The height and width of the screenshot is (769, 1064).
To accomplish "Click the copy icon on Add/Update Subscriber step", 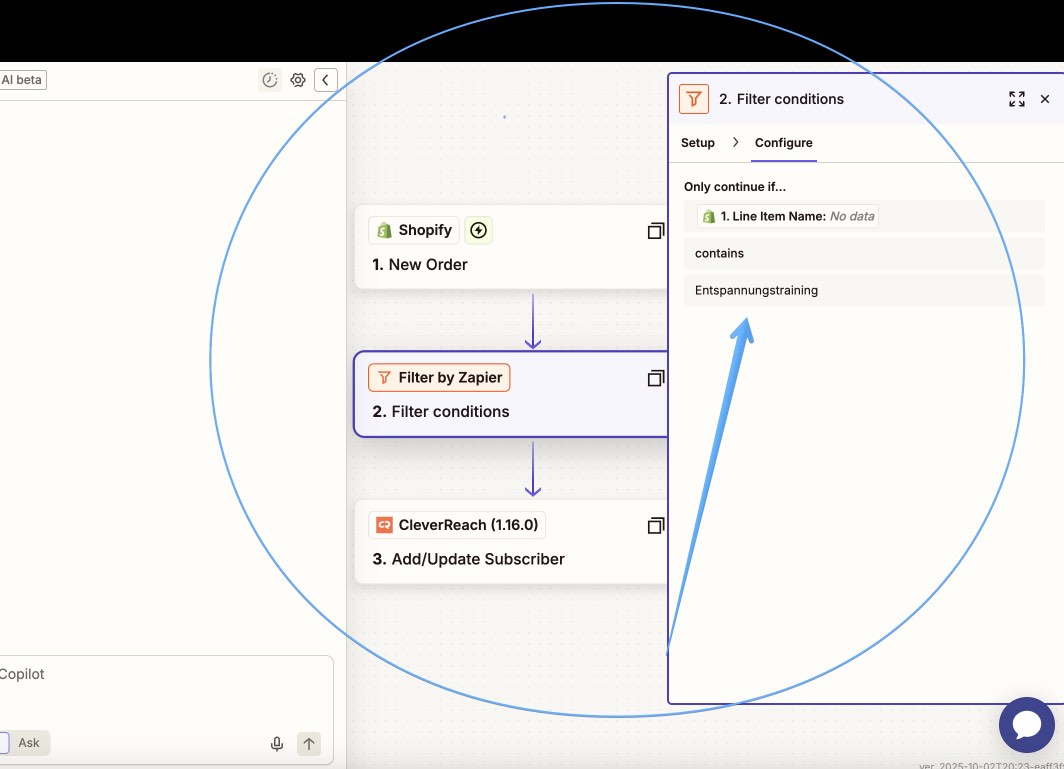I will (656, 525).
